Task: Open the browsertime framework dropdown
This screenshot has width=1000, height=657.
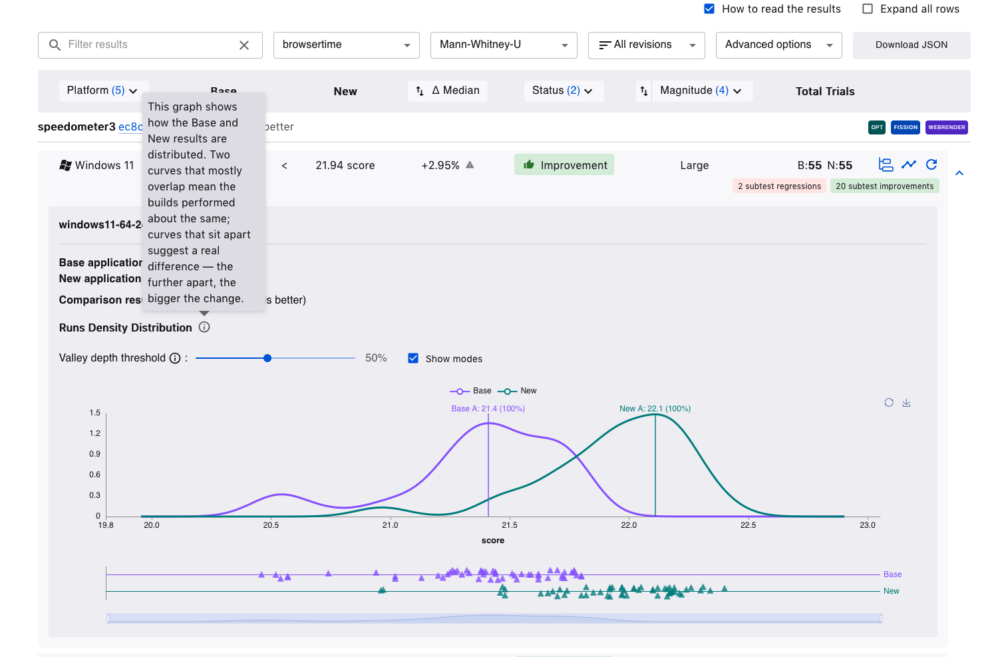Action: pyautogui.click(x=346, y=45)
